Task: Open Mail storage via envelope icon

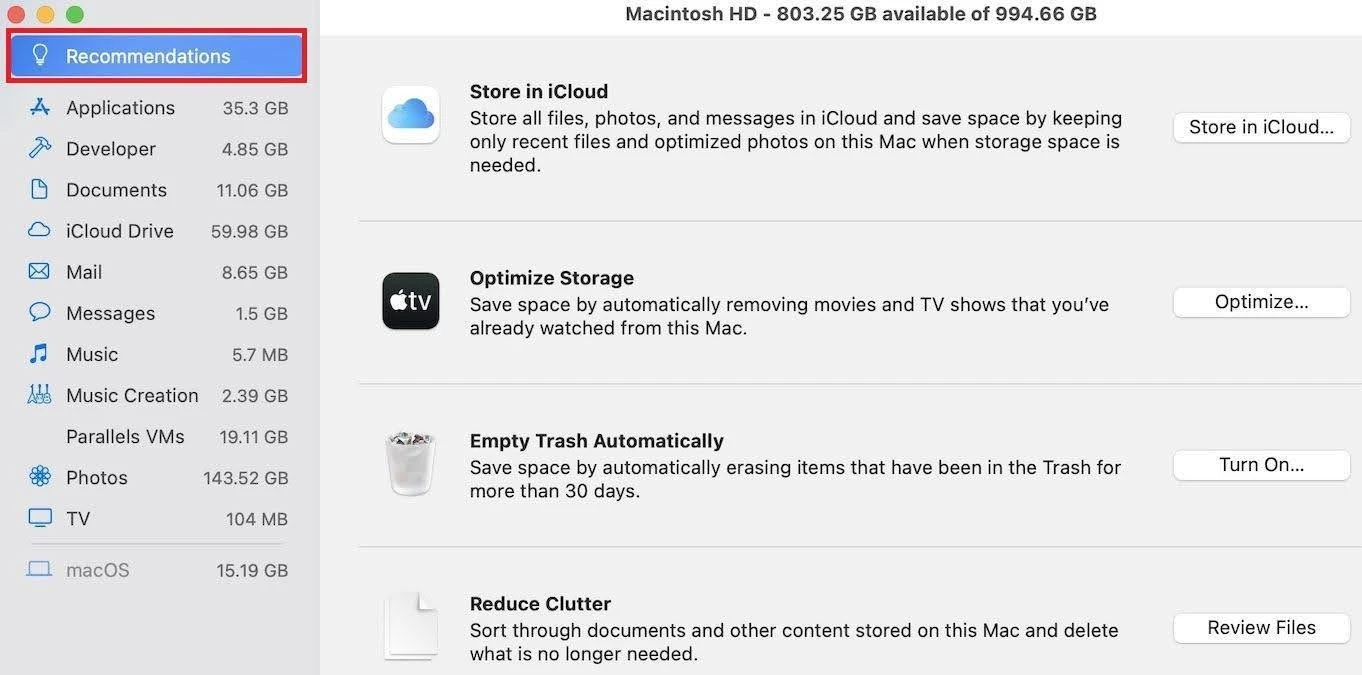Action: 40,271
